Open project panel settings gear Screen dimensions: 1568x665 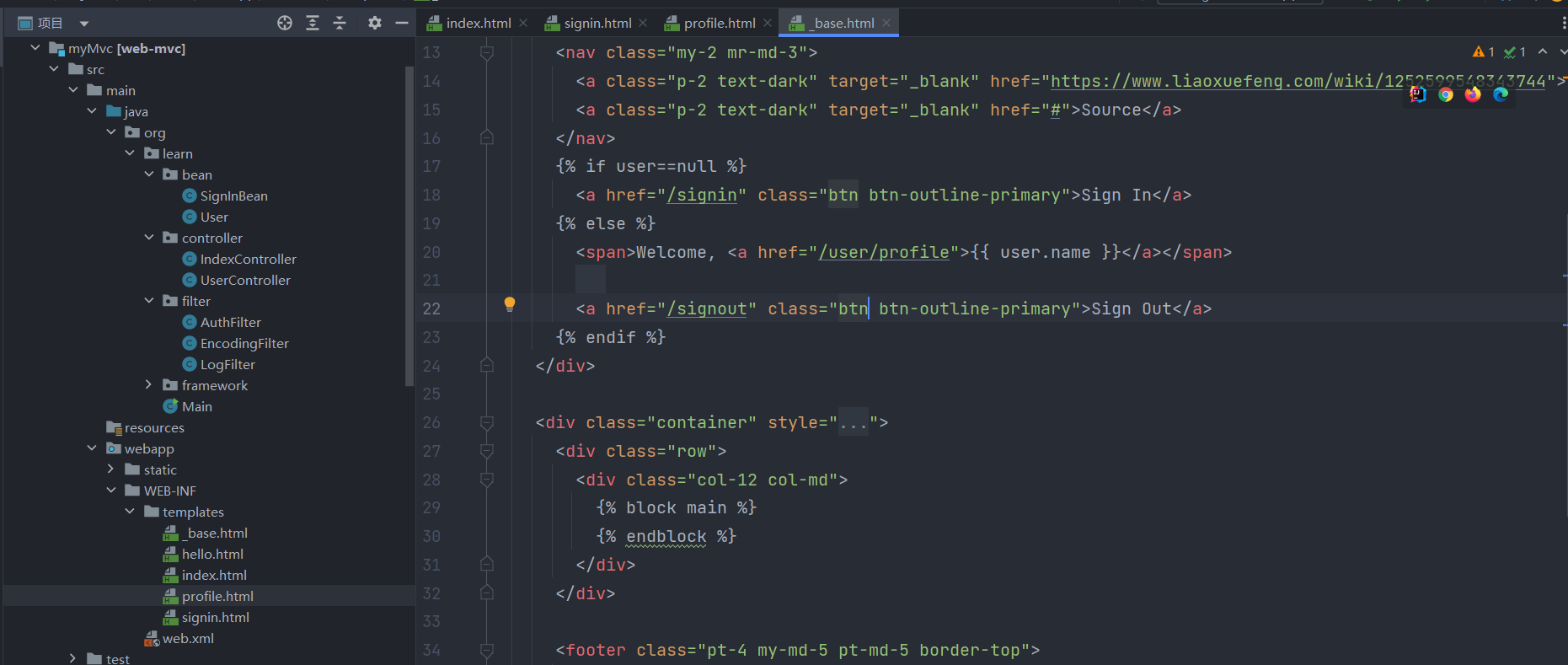point(375,23)
